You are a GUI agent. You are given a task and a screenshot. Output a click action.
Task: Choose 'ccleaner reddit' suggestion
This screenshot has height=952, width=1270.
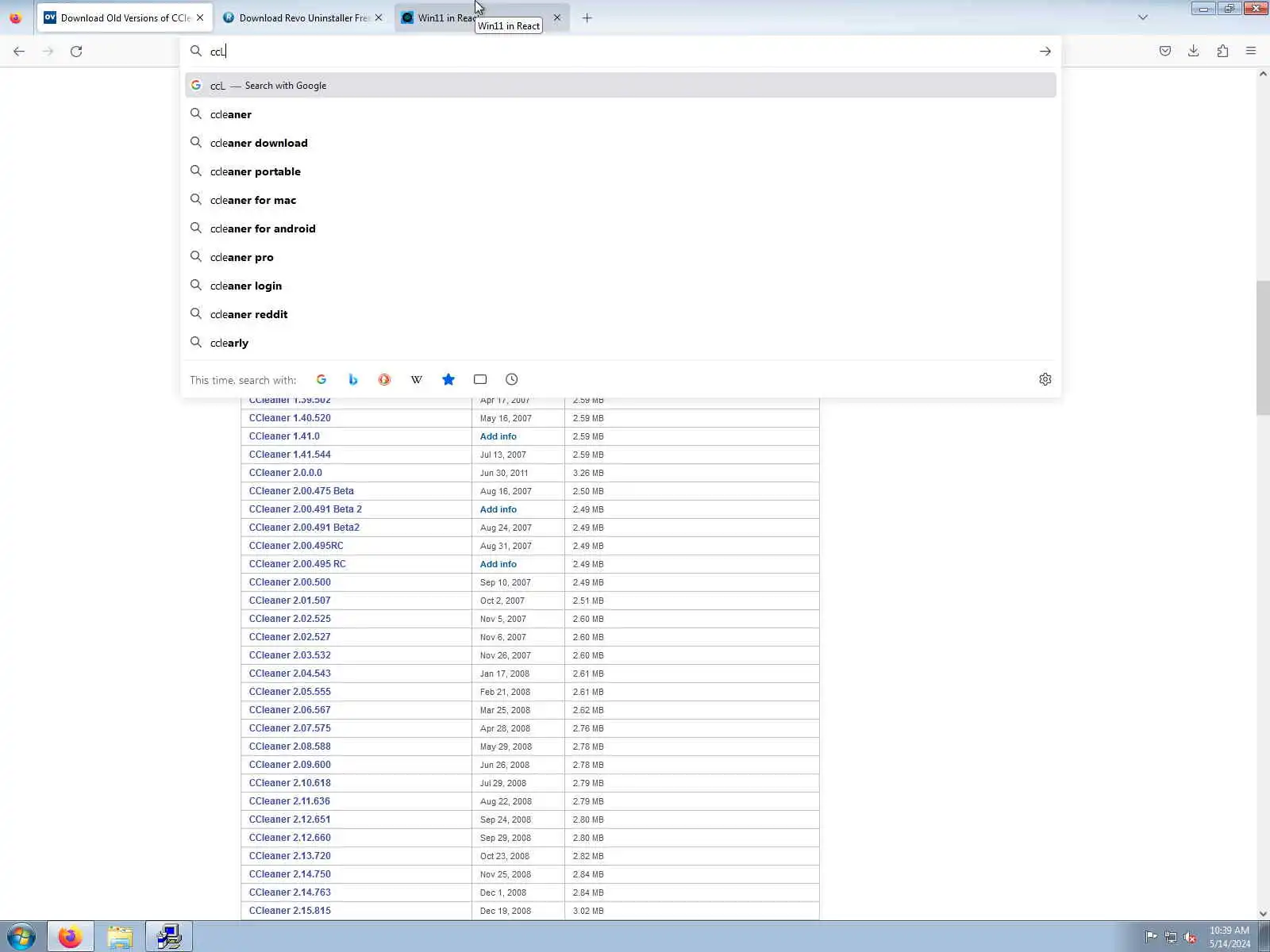tap(621, 314)
